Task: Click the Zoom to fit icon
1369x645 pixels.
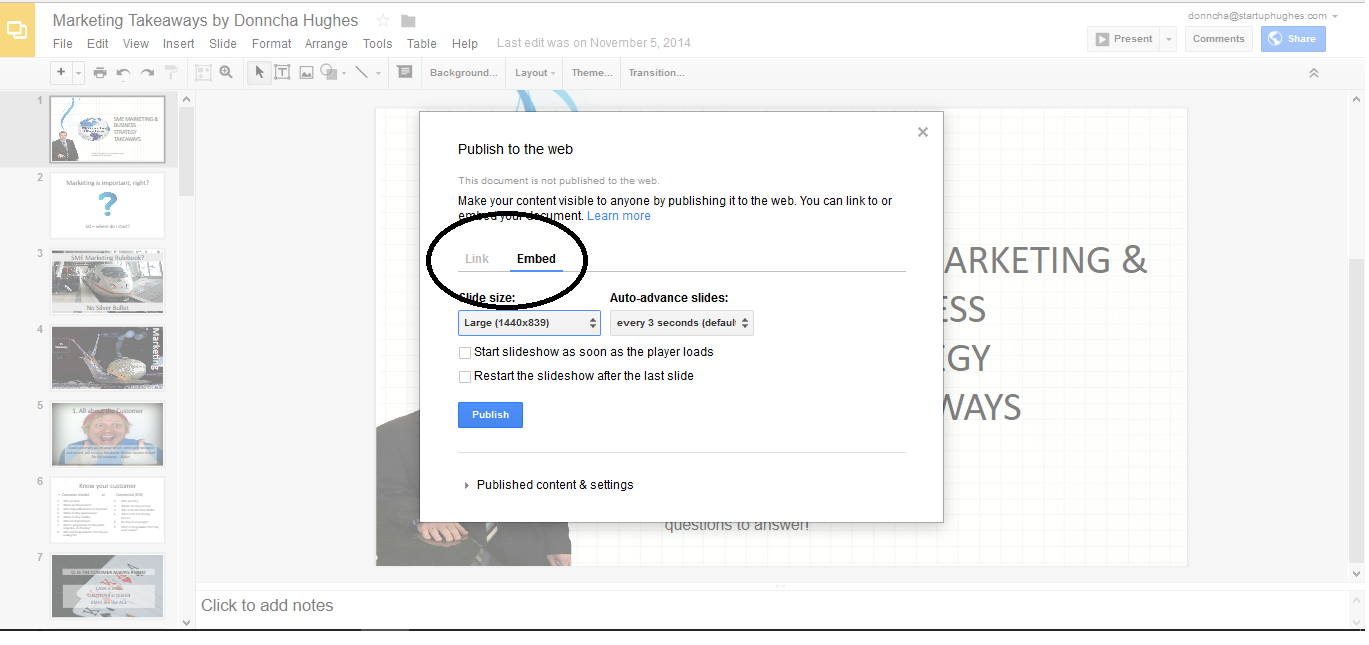Action: (203, 72)
